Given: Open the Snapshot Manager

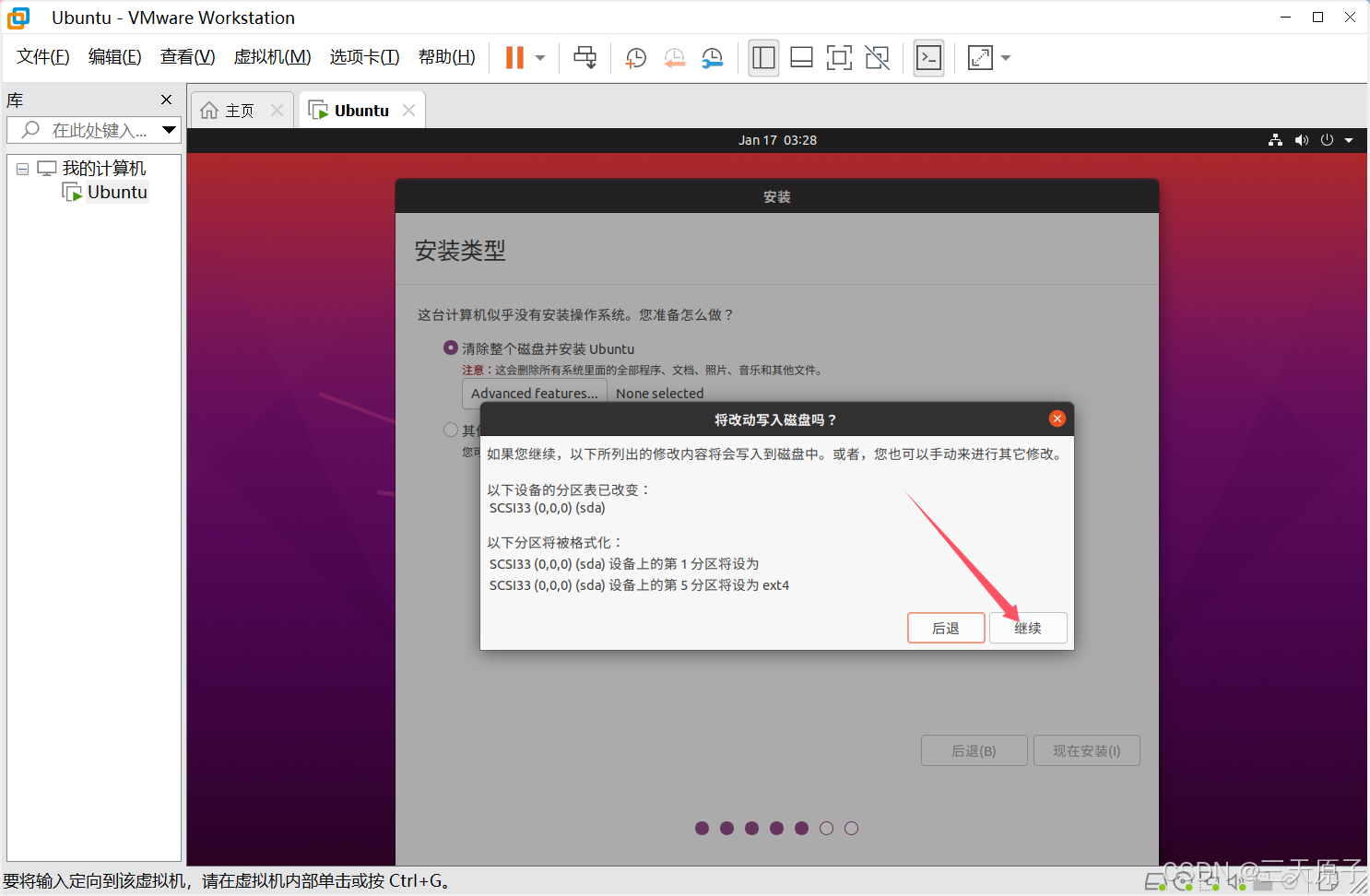Looking at the screenshot, I should coord(712,57).
